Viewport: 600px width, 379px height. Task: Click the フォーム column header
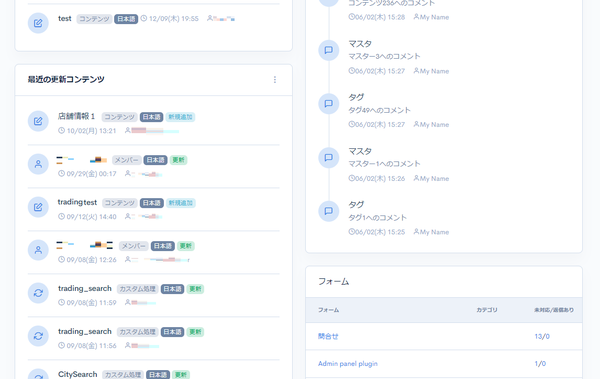click(328, 310)
